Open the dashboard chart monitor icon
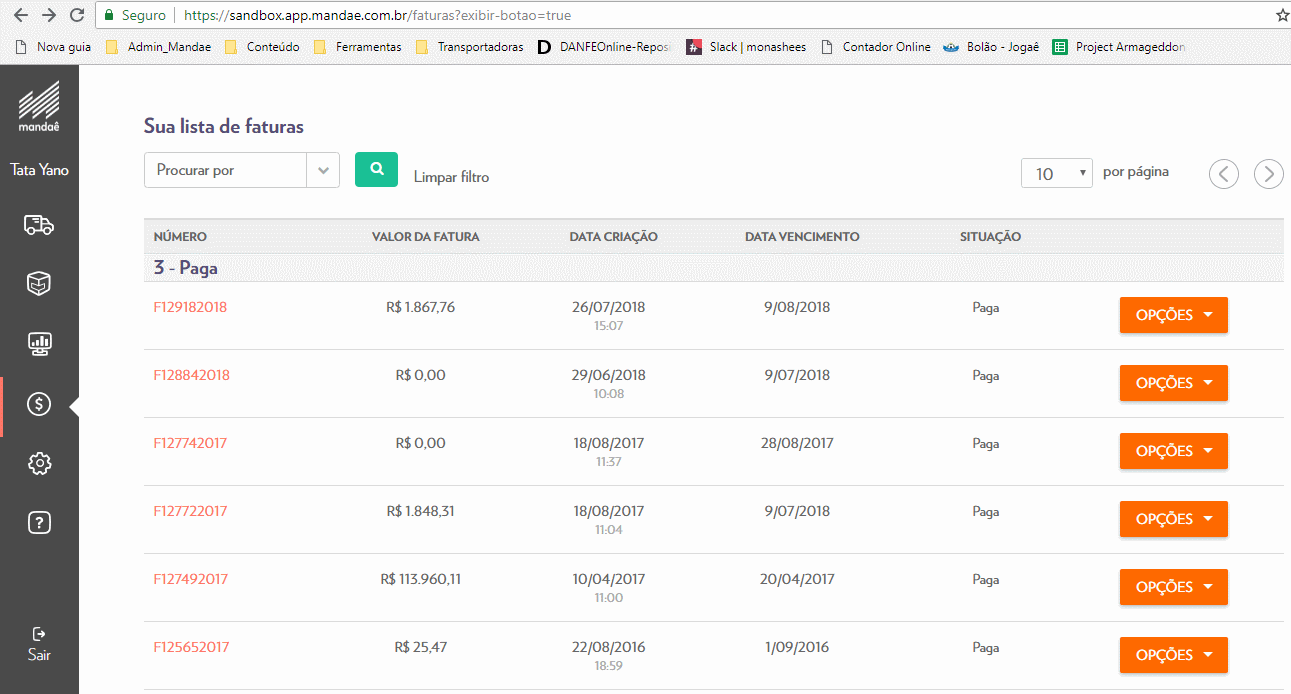This screenshot has width=1291, height=694. pyautogui.click(x=39, y=344)
